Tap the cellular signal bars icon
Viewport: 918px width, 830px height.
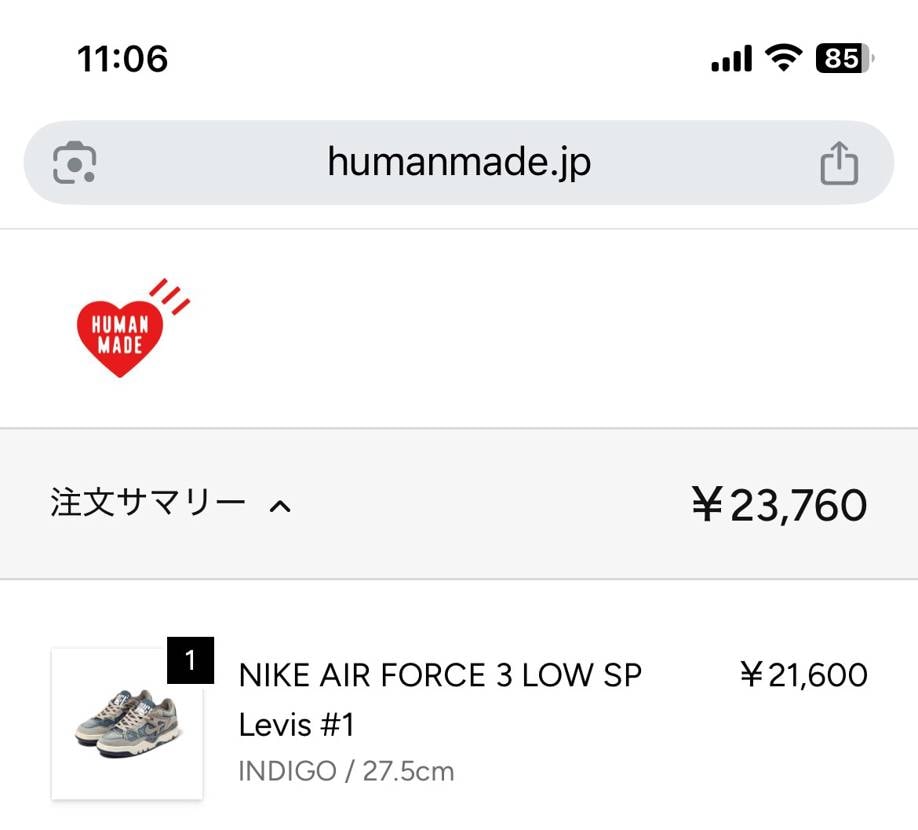pyautogui.click(x=731, y=60)
